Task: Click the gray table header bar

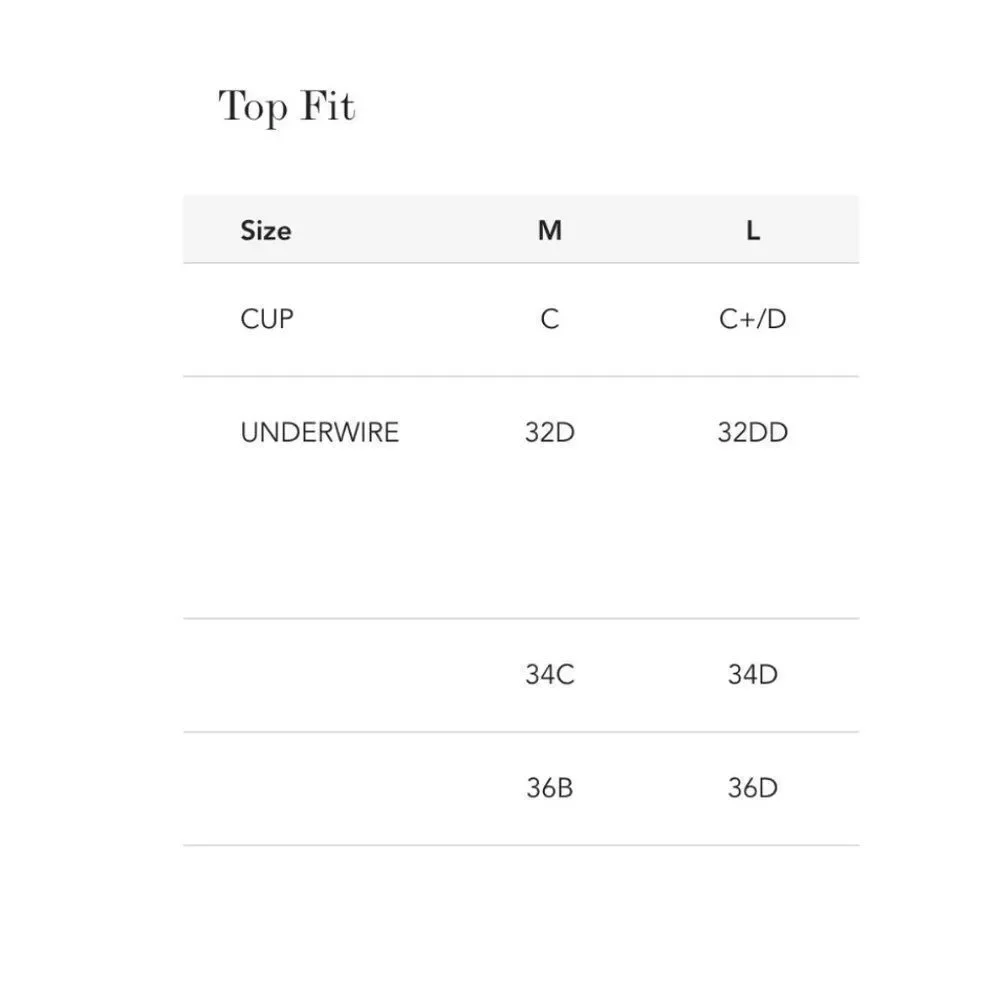Action: pos(521,229)
